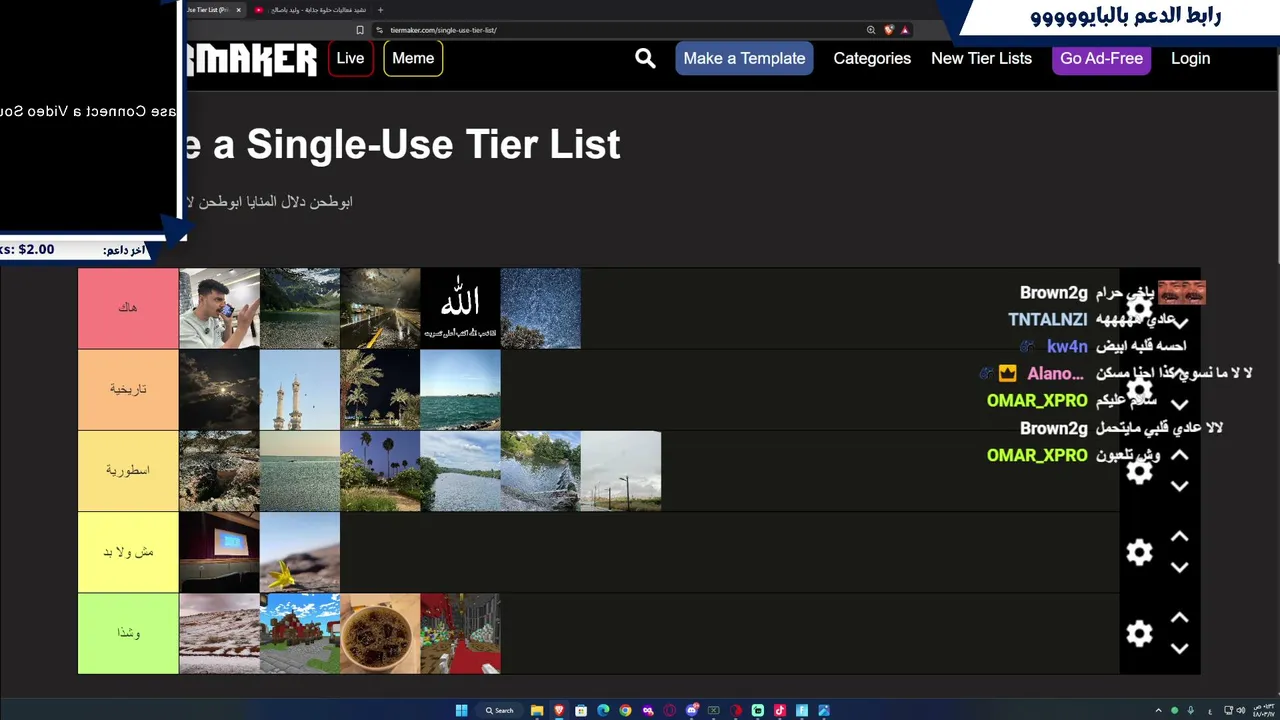This screenshot has width=1280, height=720.
Task: Select the green وشذا tier label
Action: click(128, 633)
